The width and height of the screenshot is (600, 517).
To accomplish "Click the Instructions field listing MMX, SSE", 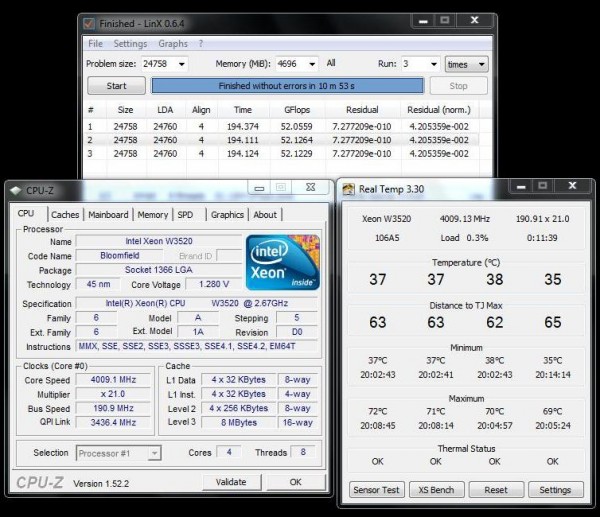I will (197, 346).
